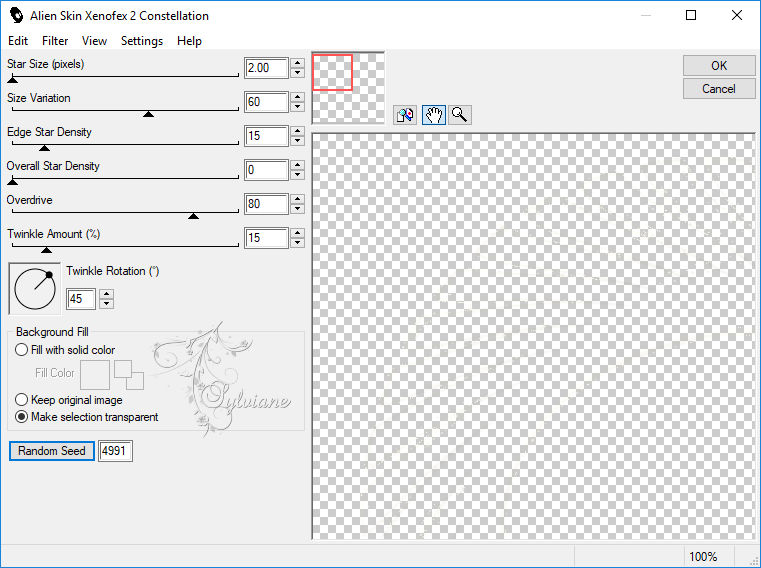The width and height of the screenshot is (761, 568).
Task: Click the Alien Skin app icon in title bar
Action: [16, 16]
